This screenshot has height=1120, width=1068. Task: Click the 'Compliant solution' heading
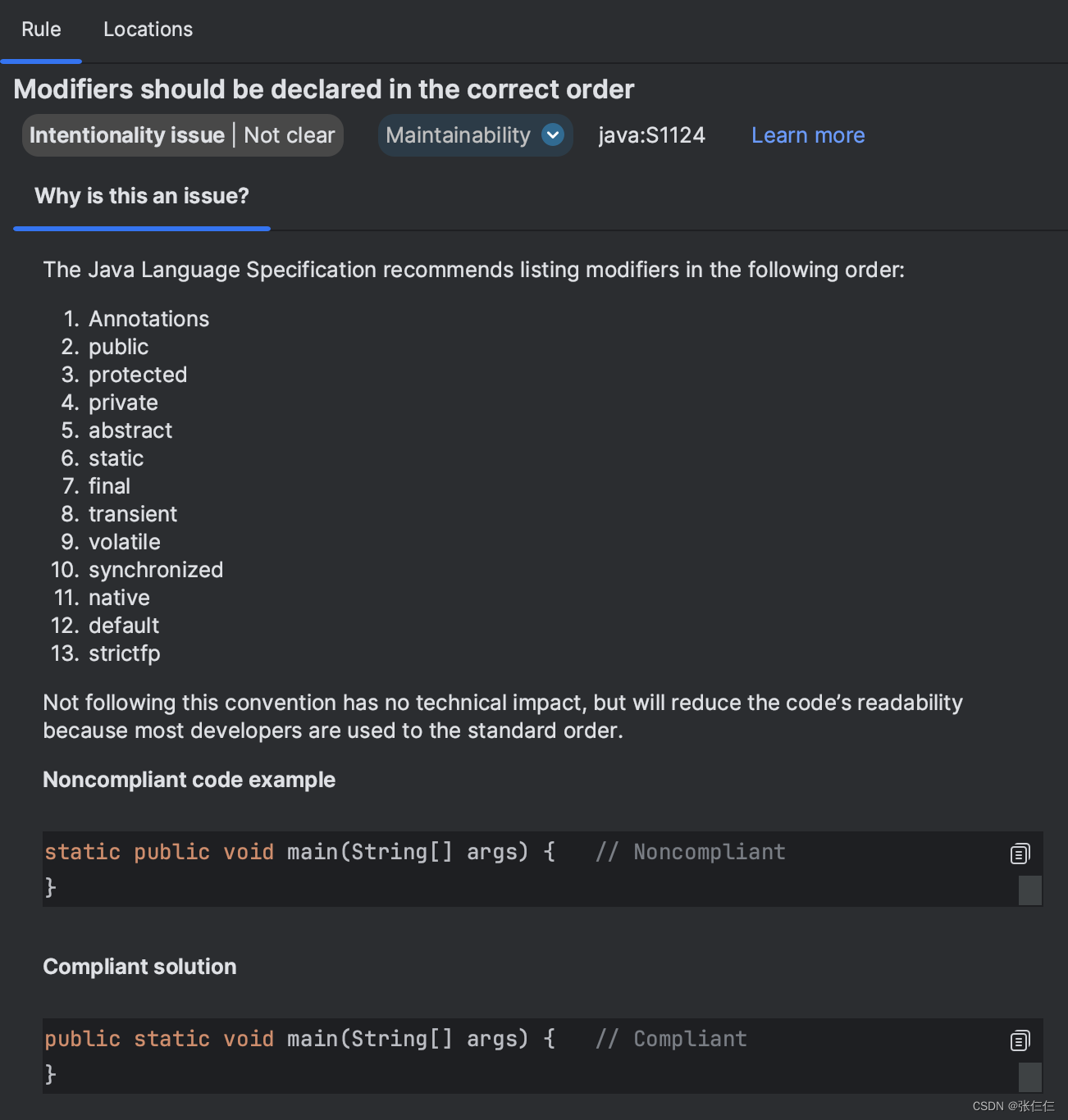click(x=139, y=967)
